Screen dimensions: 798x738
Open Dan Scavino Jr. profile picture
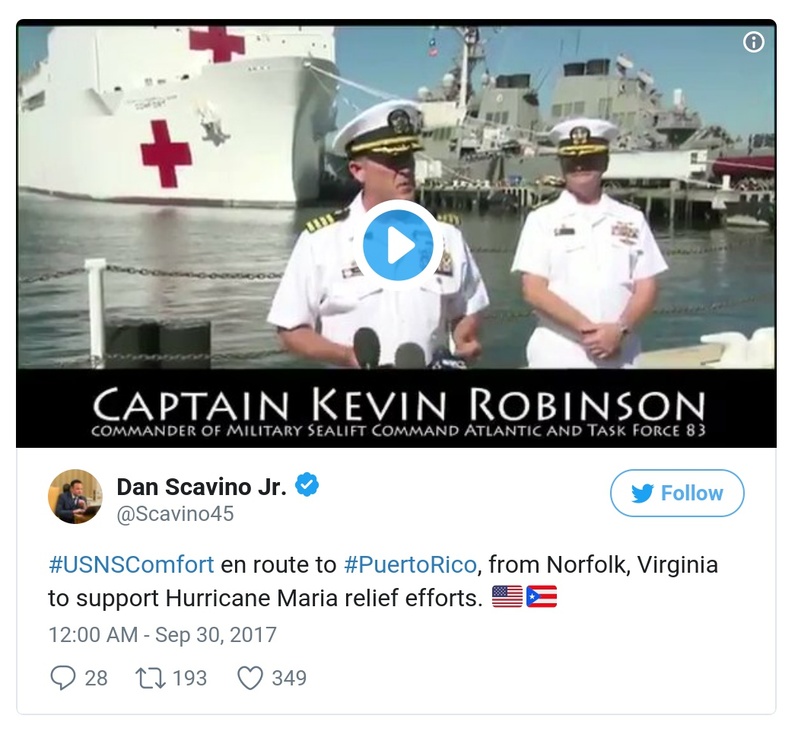pyautogui.click(x=75, y=496)
